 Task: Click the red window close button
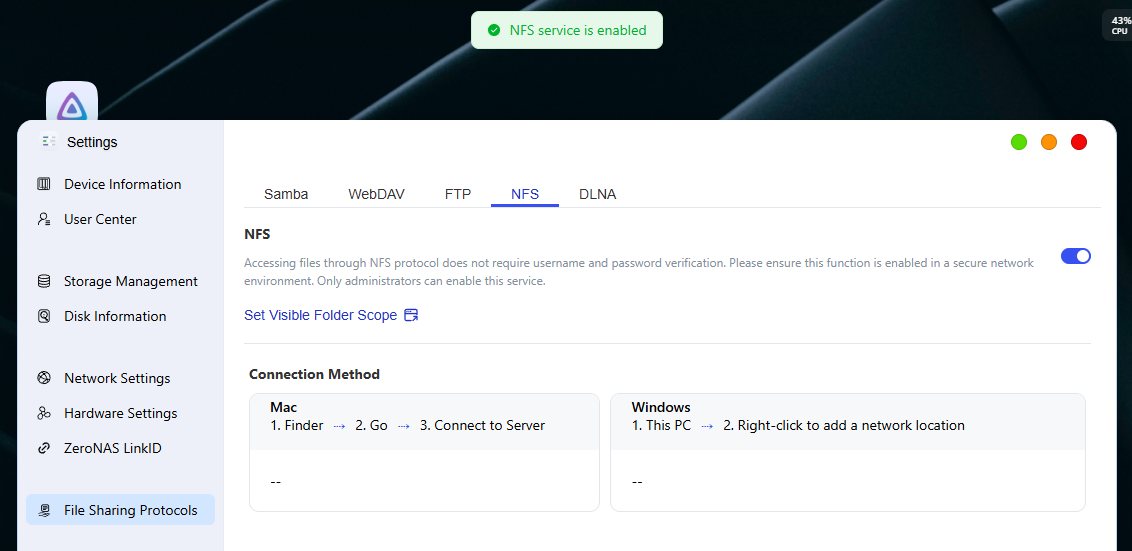[1079, 142]
